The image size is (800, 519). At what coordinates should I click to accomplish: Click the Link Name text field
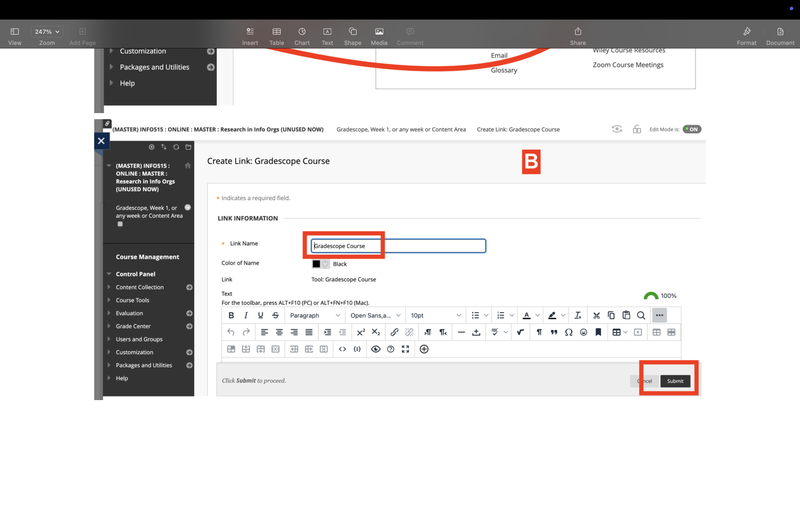pos(397,246)
